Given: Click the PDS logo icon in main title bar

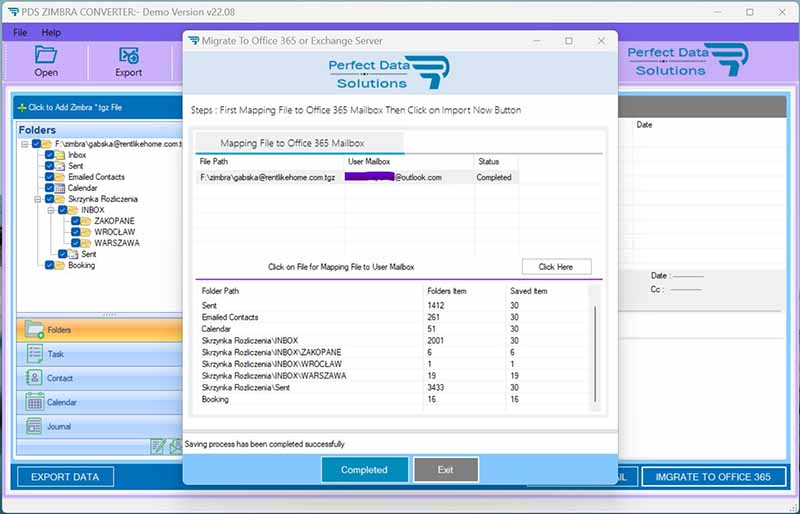Looking at the screenshot, I should point(13,12).
